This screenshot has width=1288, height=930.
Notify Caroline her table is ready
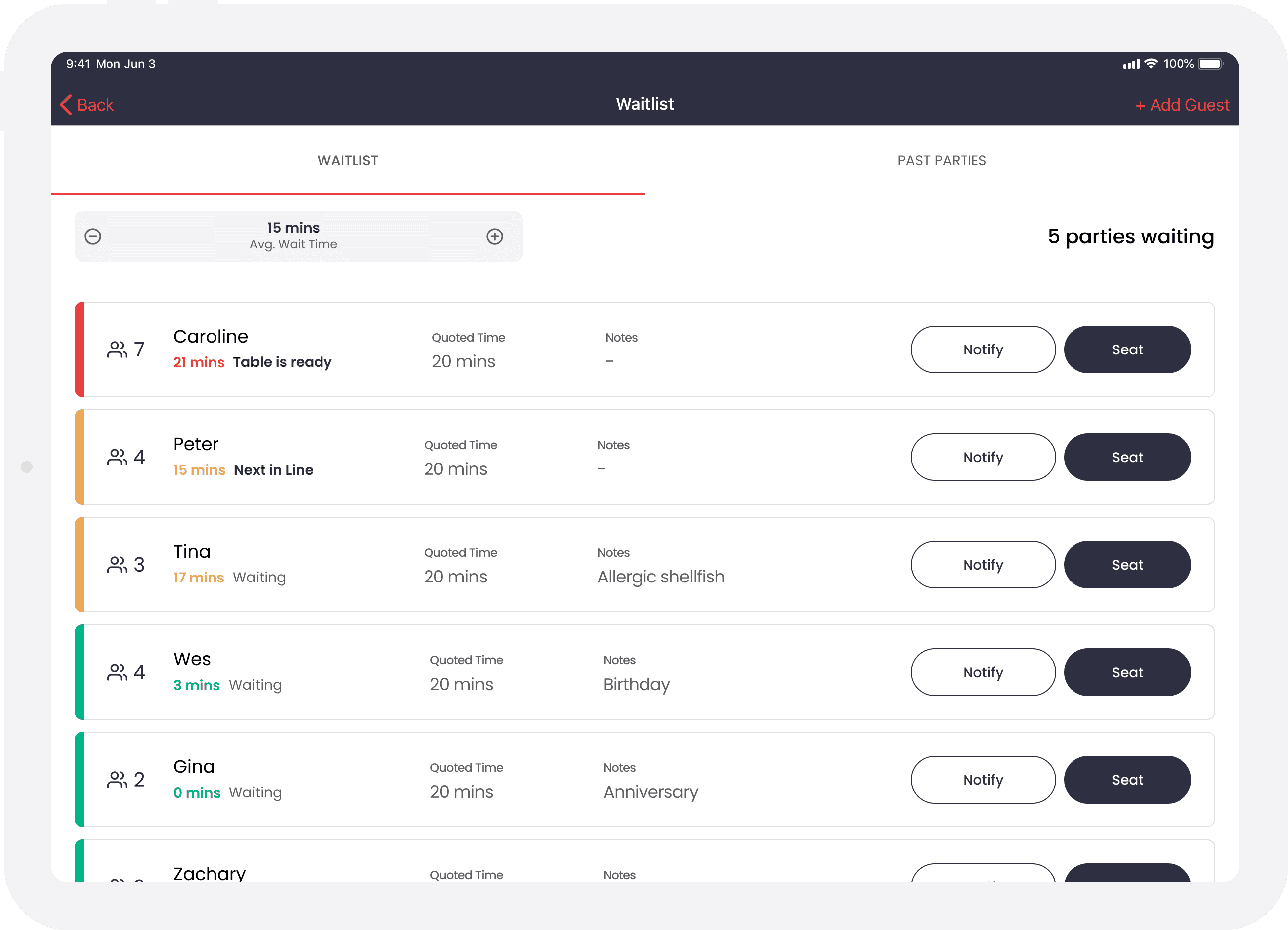(982, 349)
